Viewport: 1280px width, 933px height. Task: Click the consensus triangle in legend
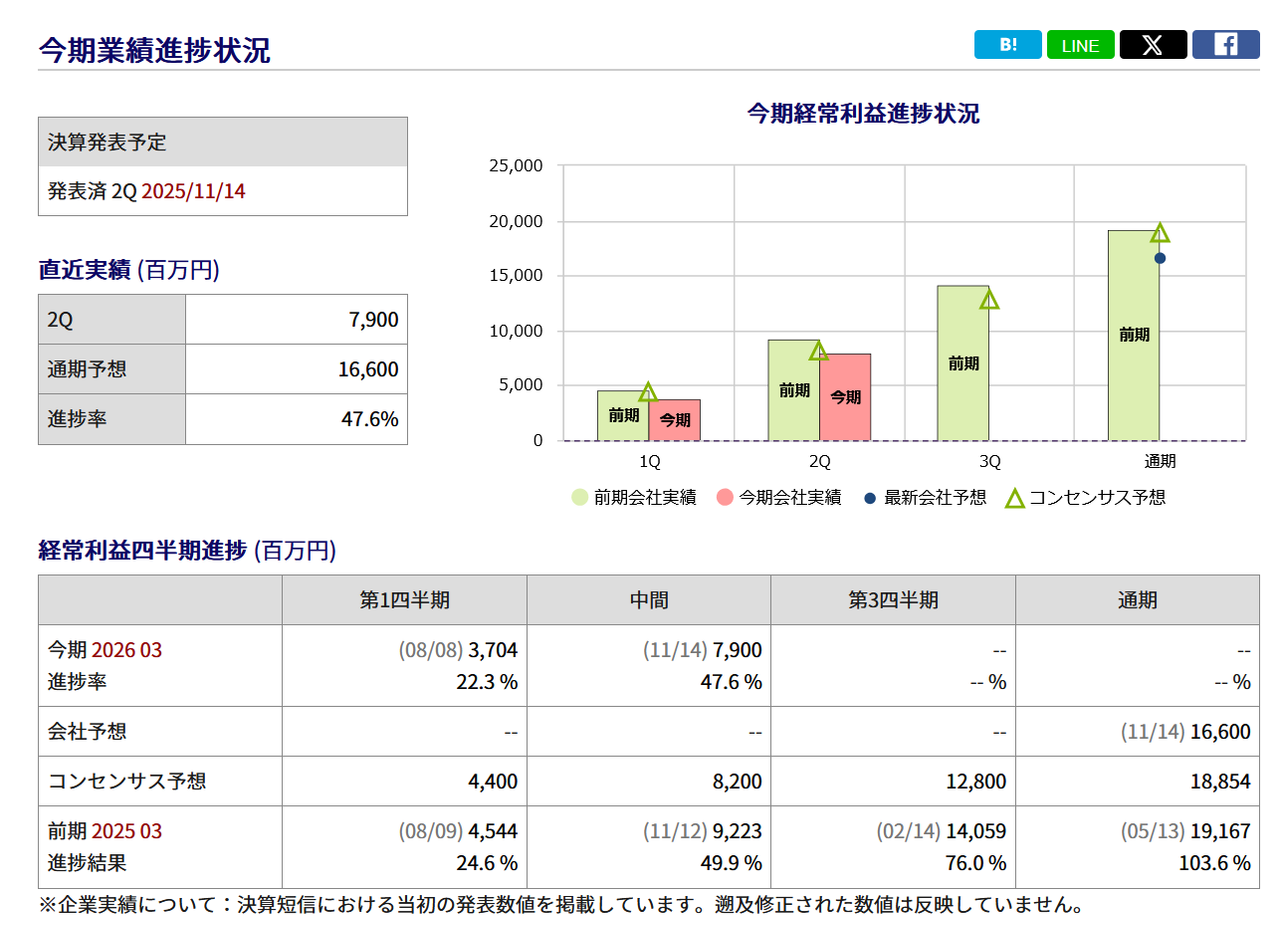click(x=1014, y=498)
